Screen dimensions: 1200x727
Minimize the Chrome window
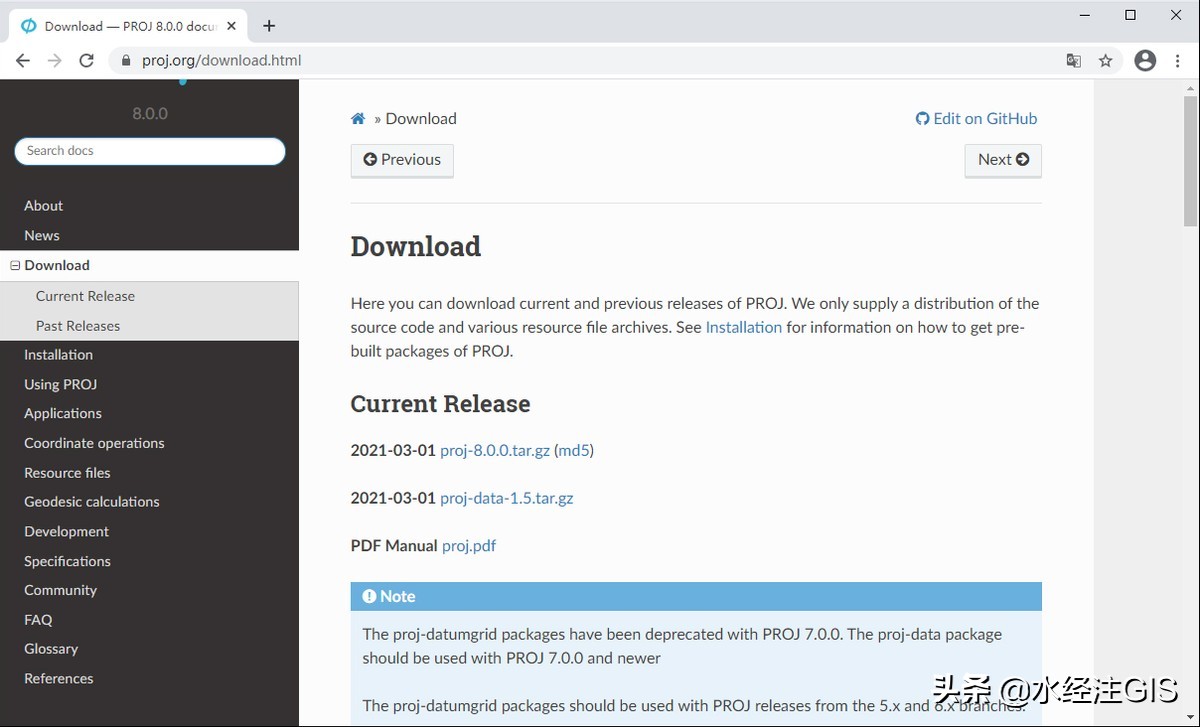(1085, 15)
